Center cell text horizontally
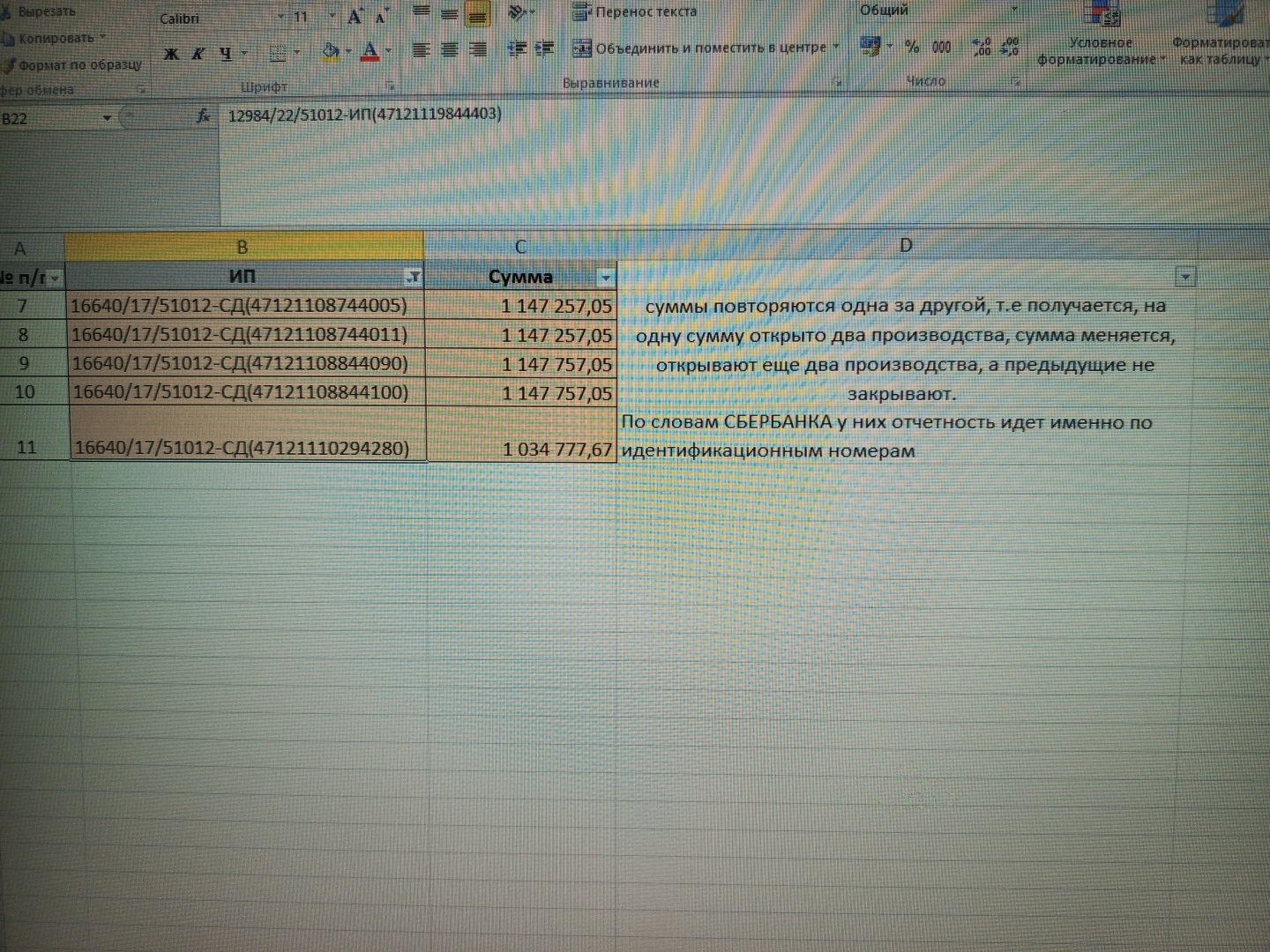This screenshot has height=952, width=1270. pos(449,49)
